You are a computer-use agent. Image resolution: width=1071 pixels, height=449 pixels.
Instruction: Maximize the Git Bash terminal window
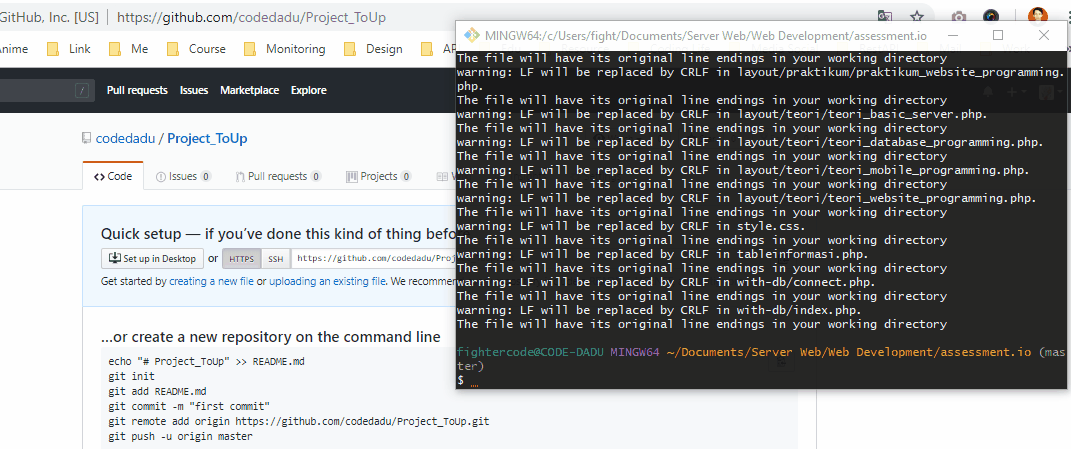[998, 35]
